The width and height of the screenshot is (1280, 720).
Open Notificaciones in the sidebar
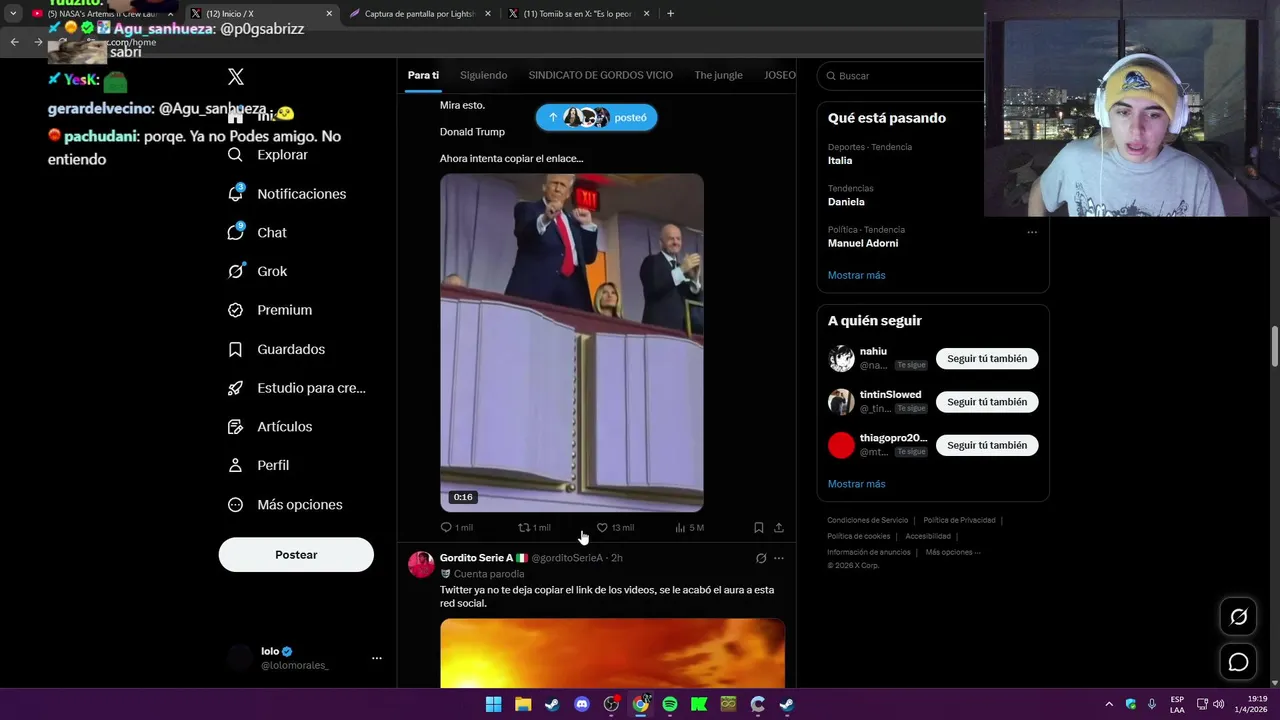[x=287, y=194]
